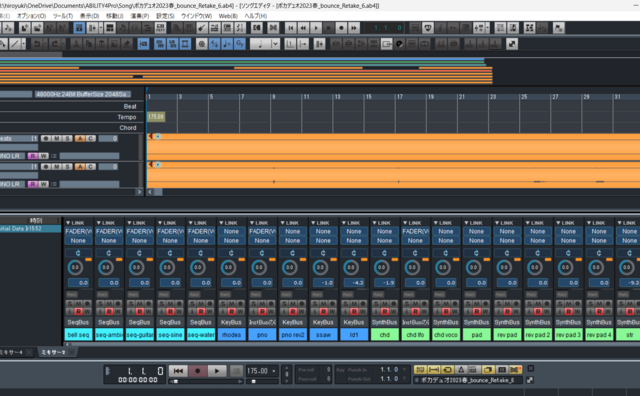Click the undo arrow icon

37,44
